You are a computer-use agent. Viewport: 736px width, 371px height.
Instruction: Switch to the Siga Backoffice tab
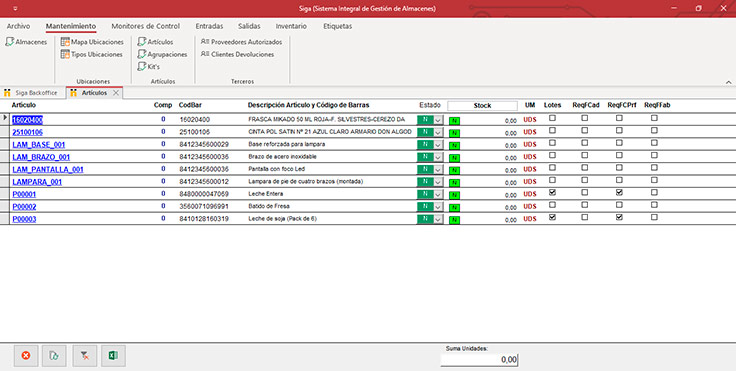(x=32, y=93)
